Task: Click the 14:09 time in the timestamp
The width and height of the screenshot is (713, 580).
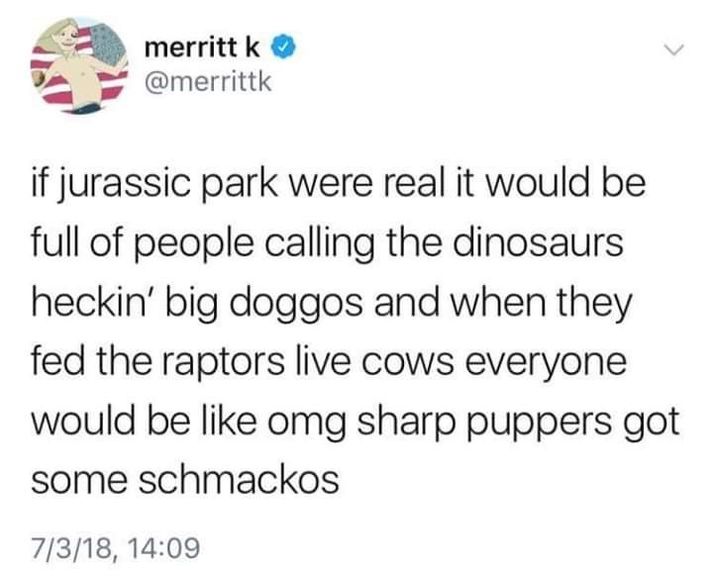Action: click(x=164, y=547)
